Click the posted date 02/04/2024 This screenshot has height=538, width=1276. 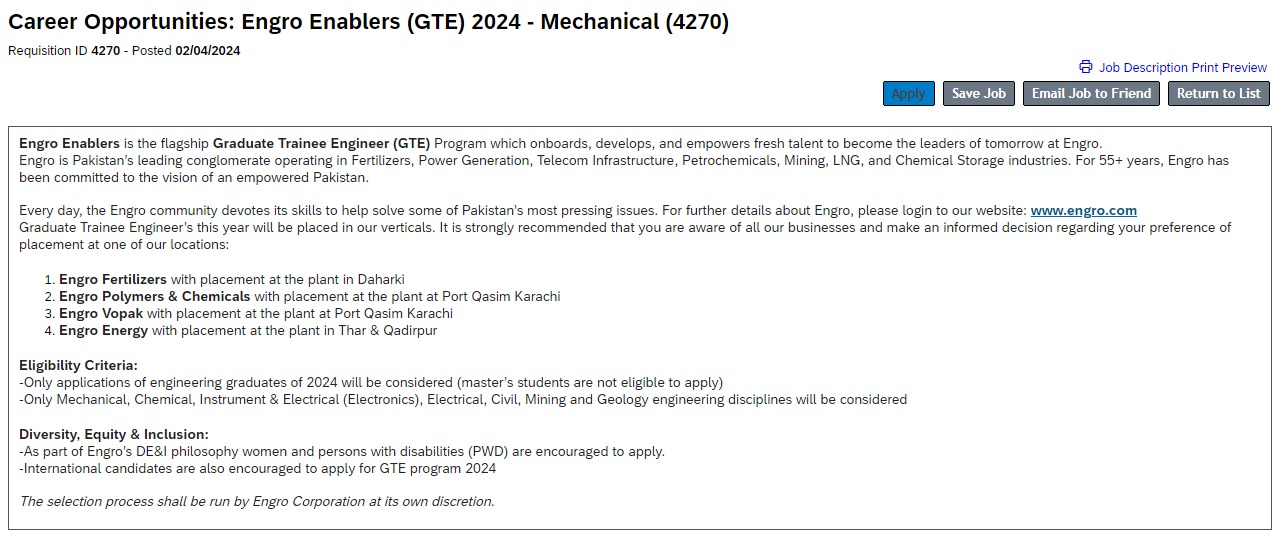coord(208,50)
